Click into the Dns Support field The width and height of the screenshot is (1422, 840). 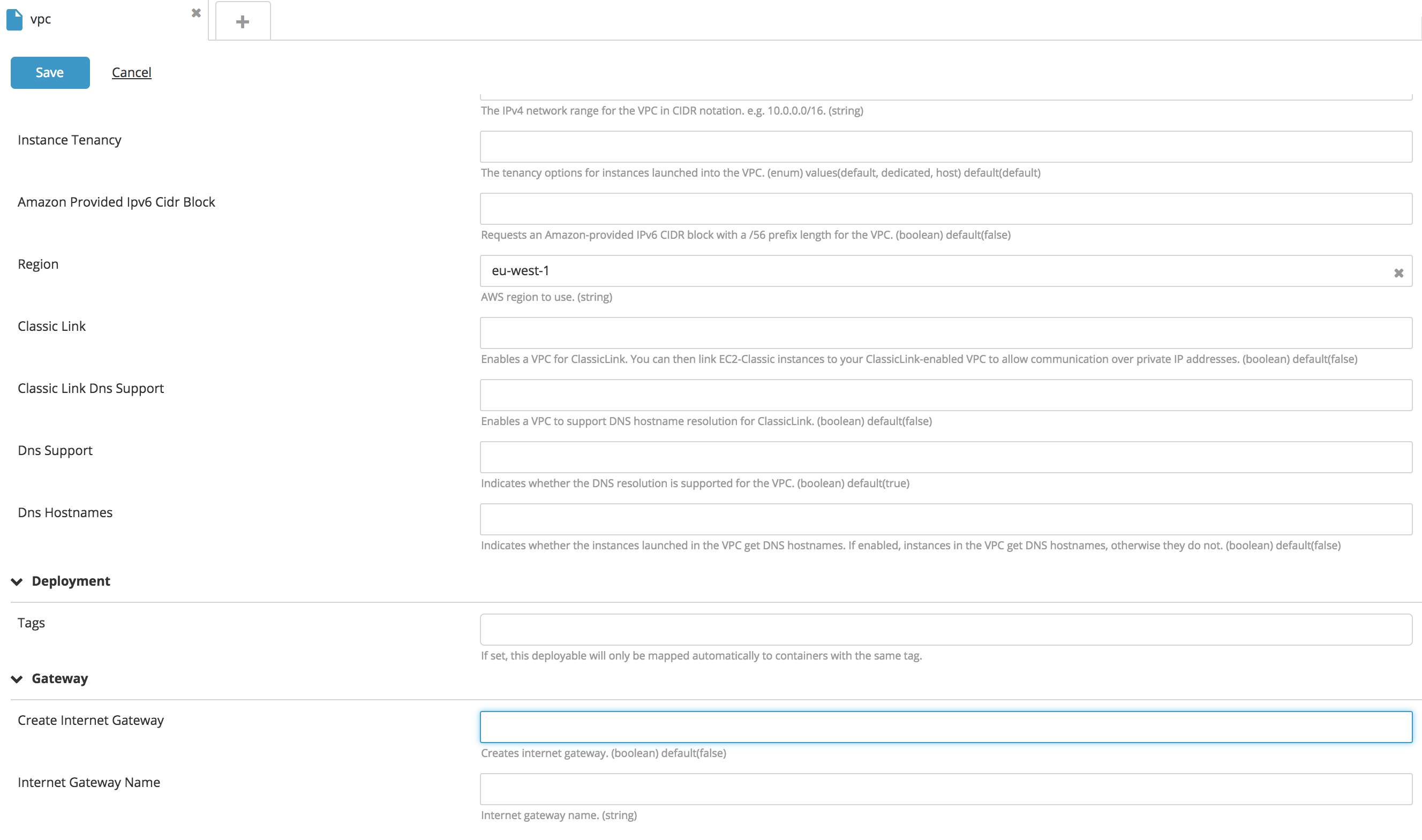pos(945,457)
